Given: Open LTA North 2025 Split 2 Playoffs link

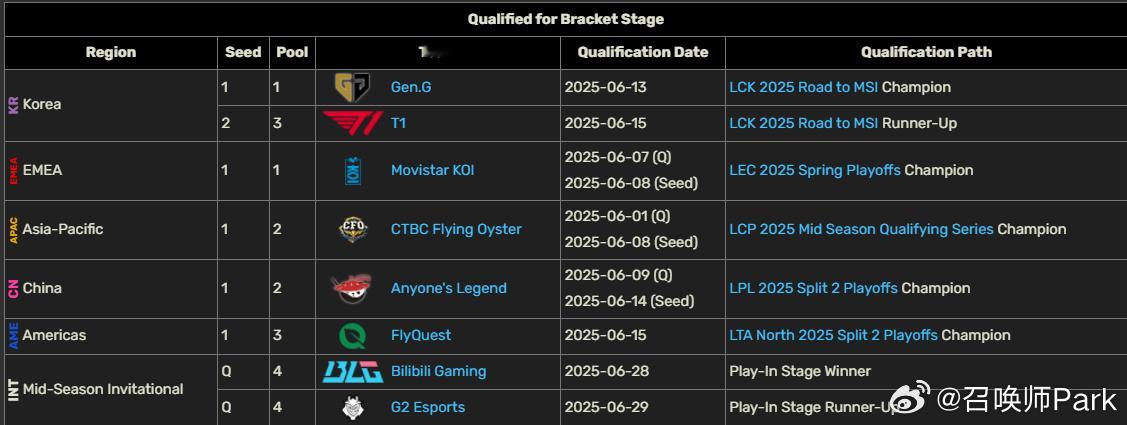Looking at the screenshot, I should [834, 336].
